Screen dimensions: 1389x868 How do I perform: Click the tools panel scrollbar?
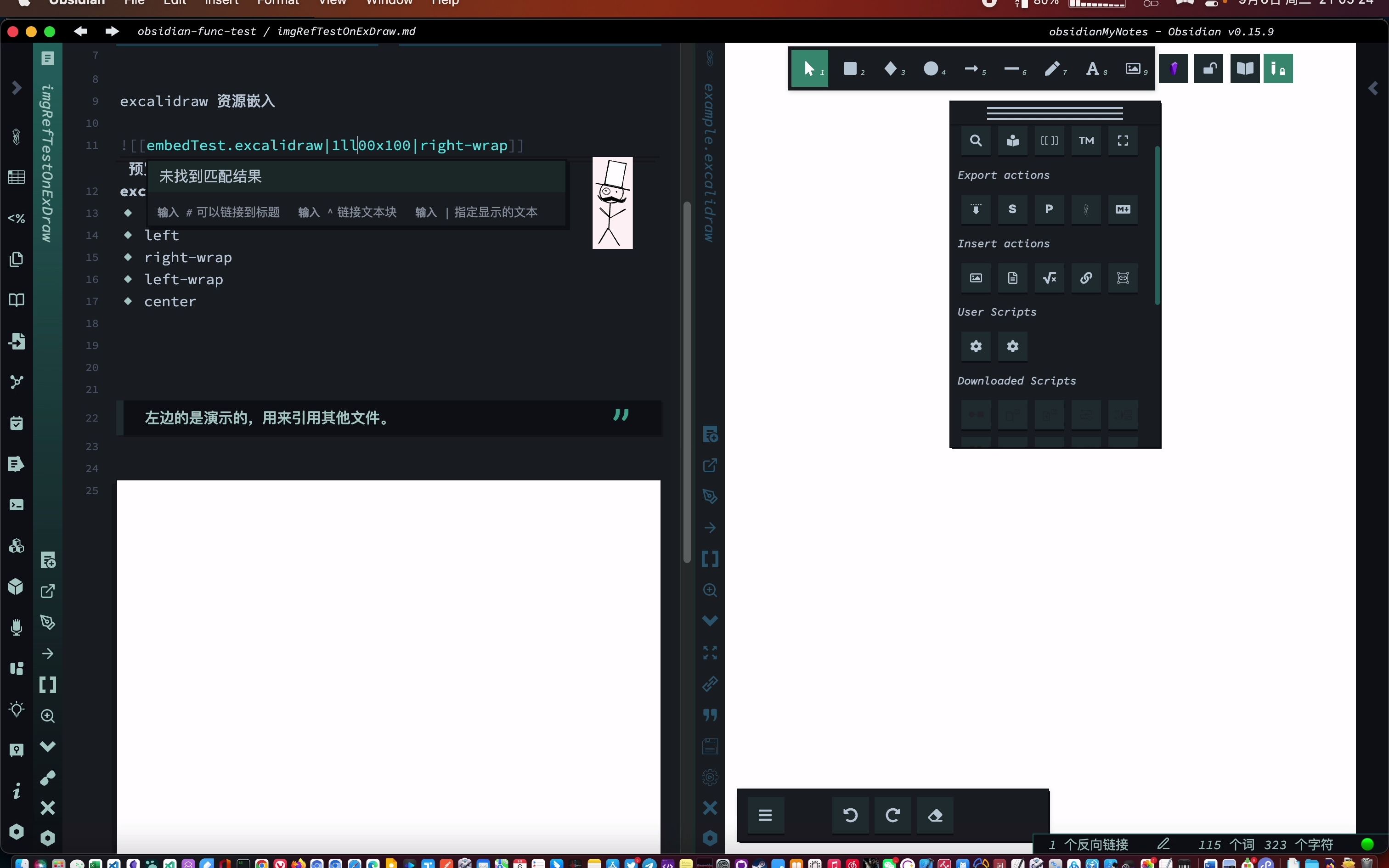coord(1157,225)
